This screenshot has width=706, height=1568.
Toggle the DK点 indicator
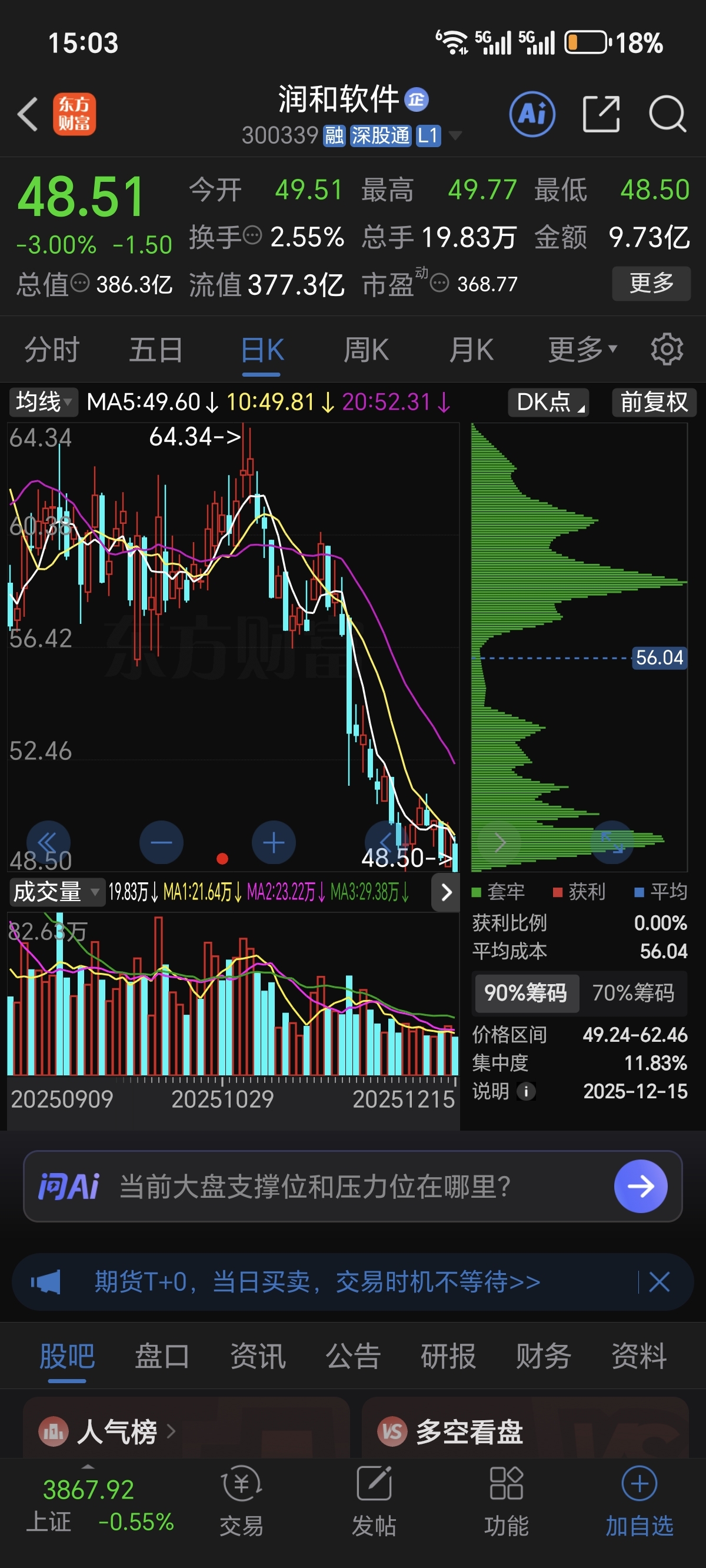coord(549,402)
